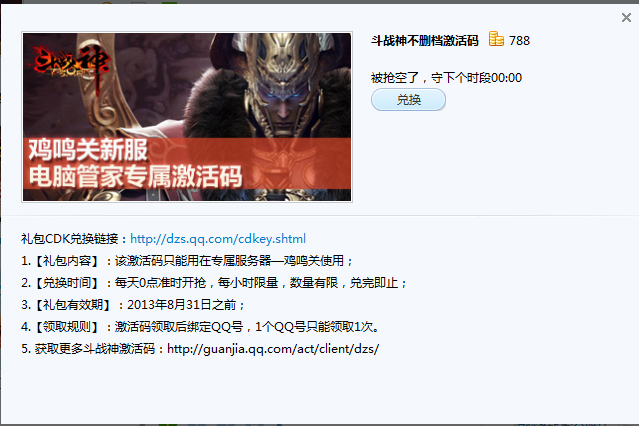Click the 获取更多斗战神激活码 label
Screen dimensions: 639x426
(94, 349)
